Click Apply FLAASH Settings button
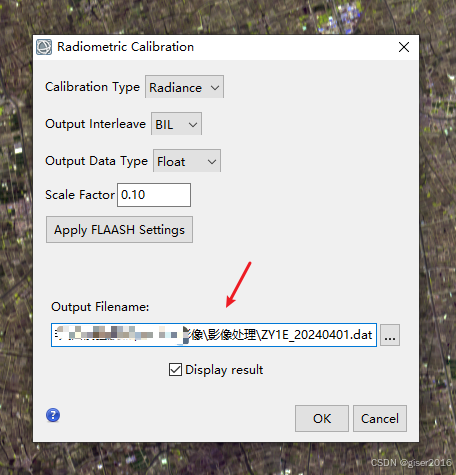Viewport: 456px width, 475px height. click(x=119, y=230)
